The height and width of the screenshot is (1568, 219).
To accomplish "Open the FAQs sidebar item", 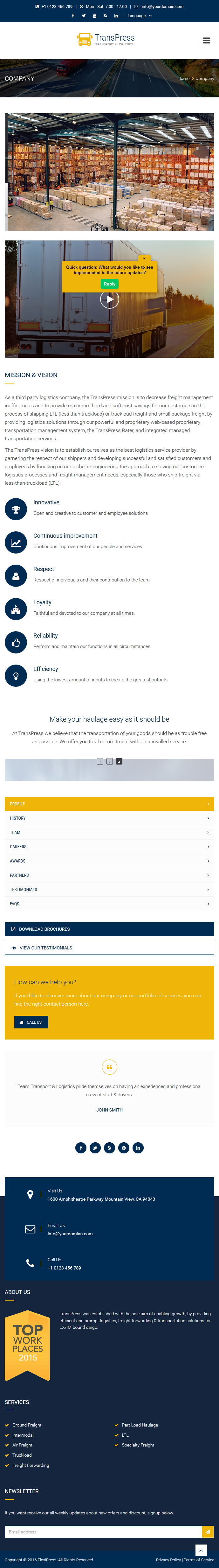I will [109, 904].
